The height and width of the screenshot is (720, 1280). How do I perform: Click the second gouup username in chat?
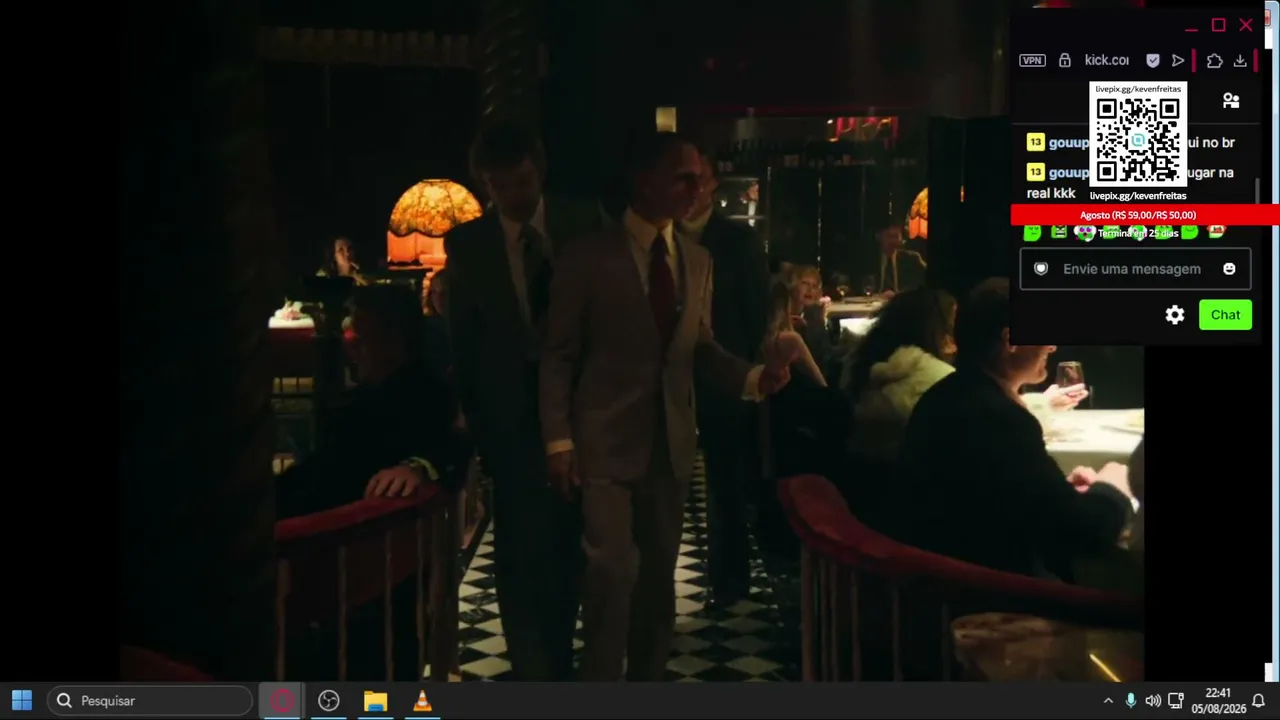(1069, 173)
